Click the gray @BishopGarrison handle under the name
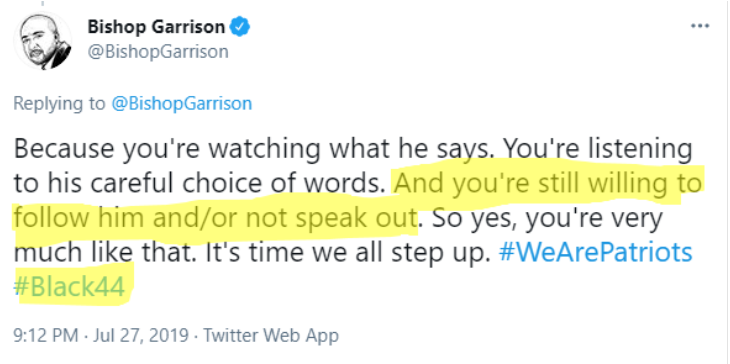Viewport: 730px width, 364px height. click(x=158, y=52)
